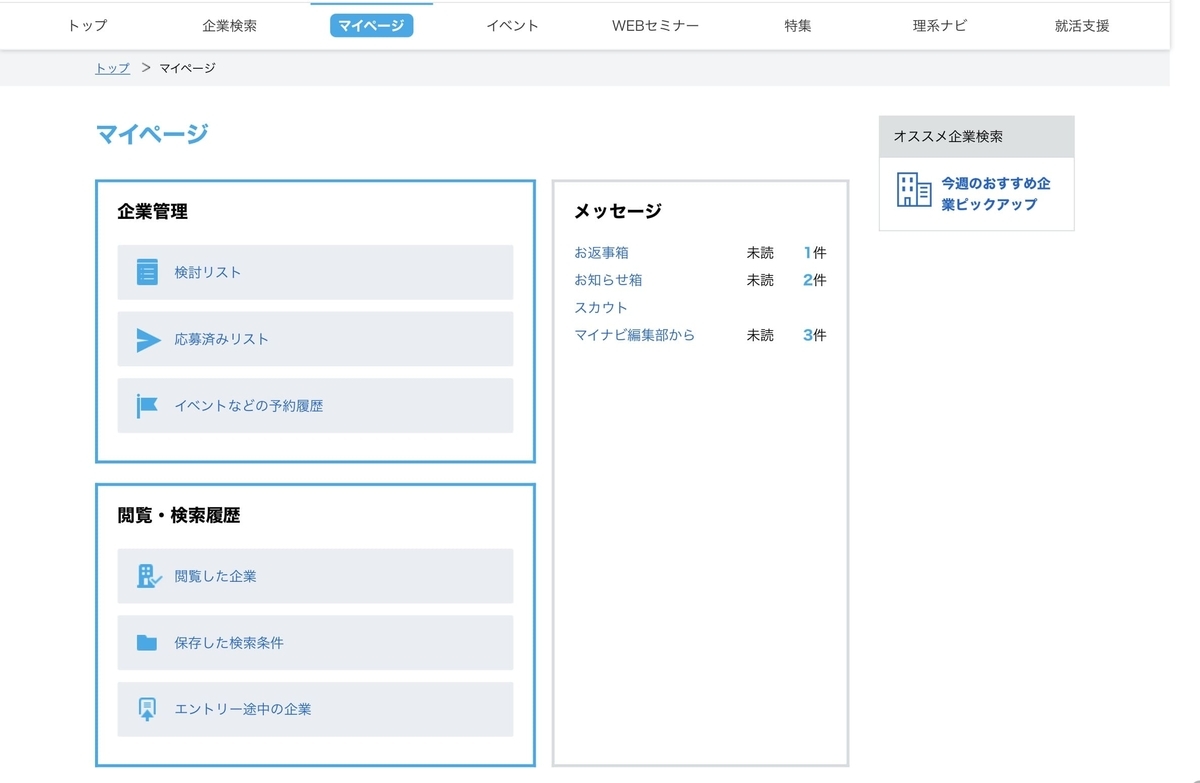The image size is (1200, 783).
Task: Open the 応募済みリスト button
Action: (315, 339)
